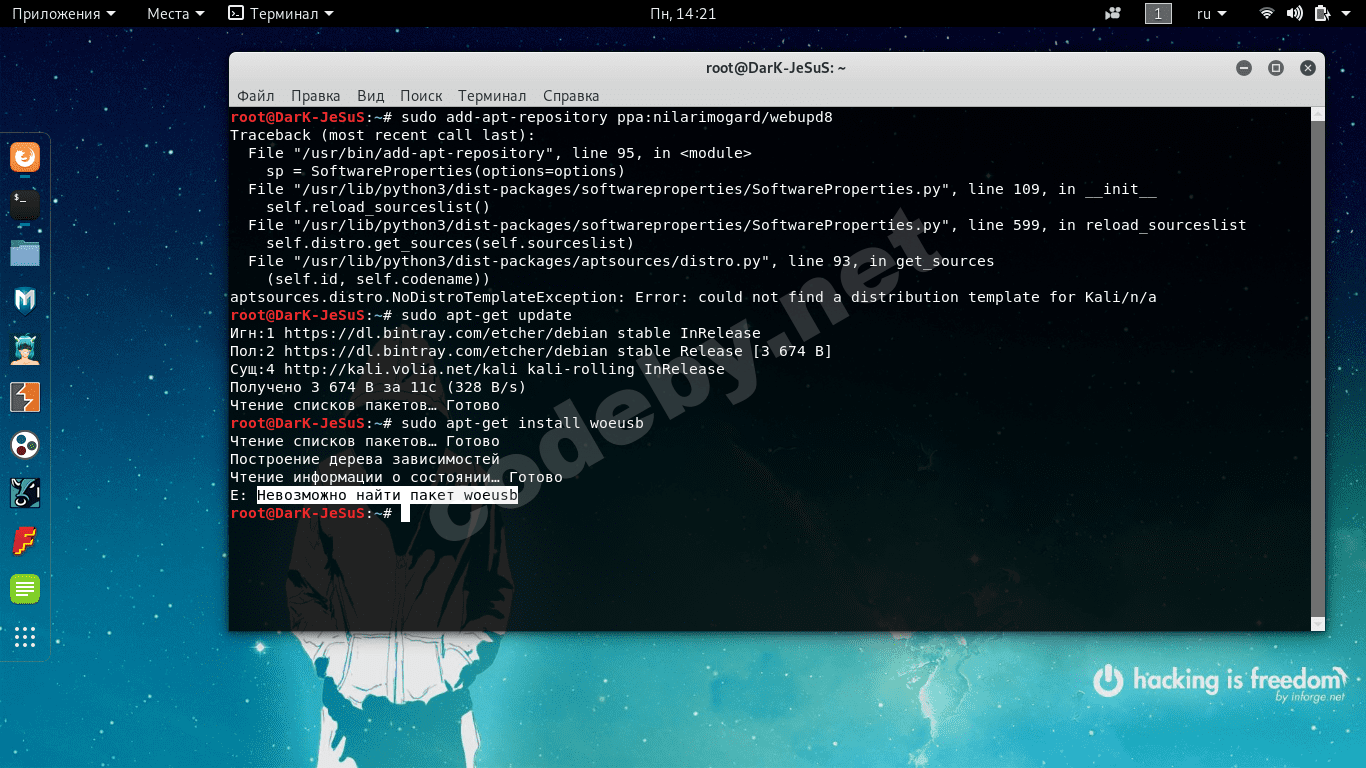Click the 'Построение дерева зависимостей' line
1366x768 pixels.
tap(365, 459)
